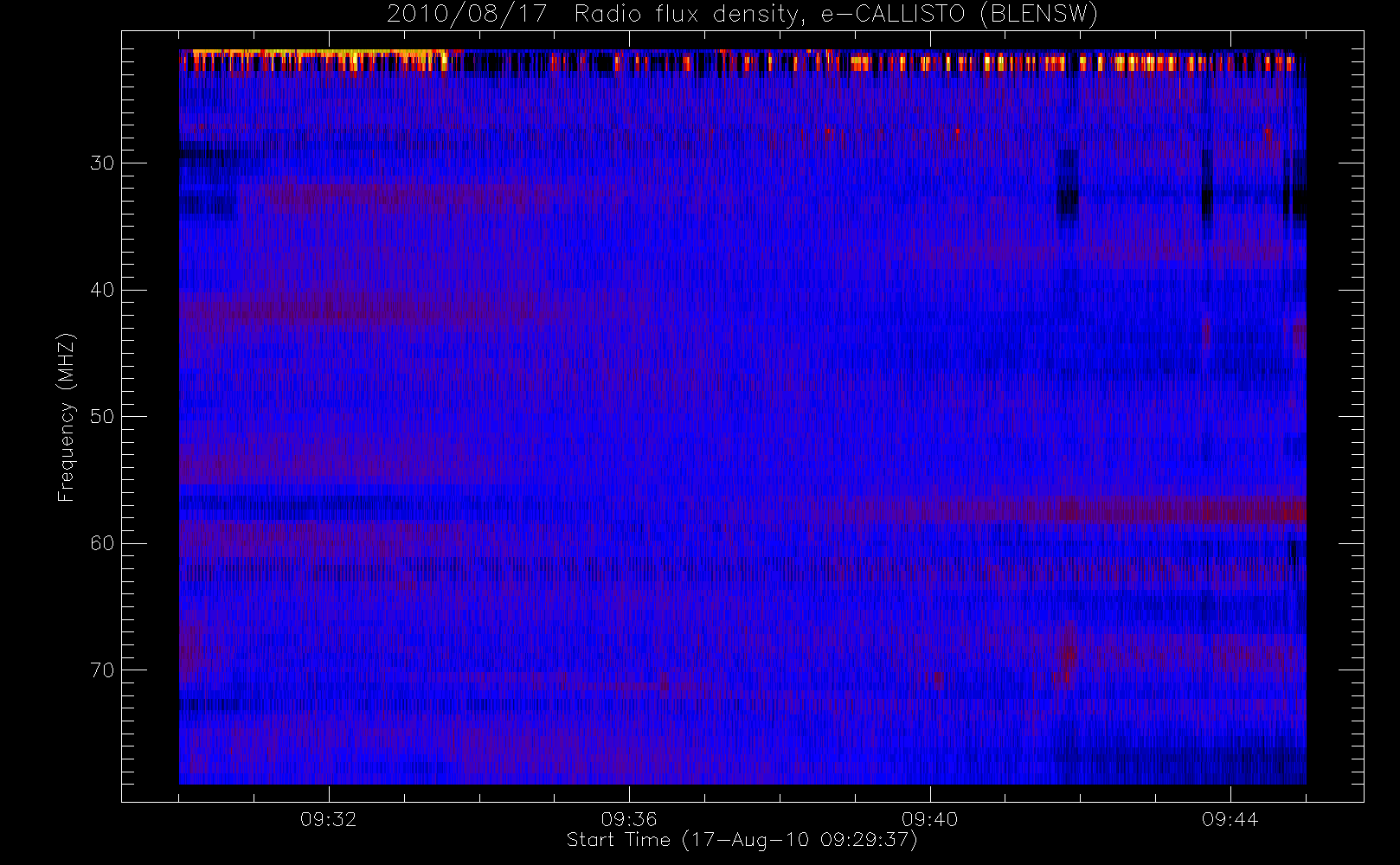Click the 09:44 time tick label
The width and height of the screenshot is (1400, 865).
1230,819
